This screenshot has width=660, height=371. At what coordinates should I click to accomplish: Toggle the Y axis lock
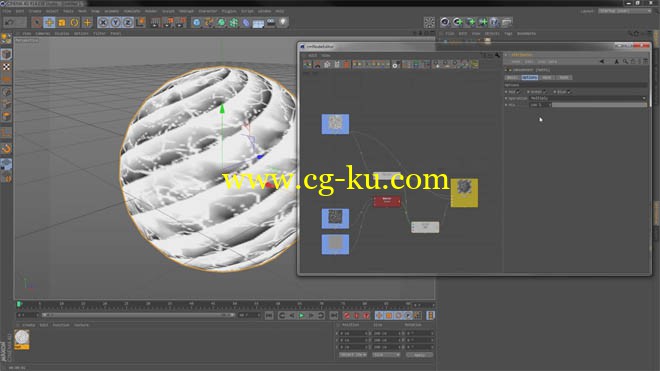tap(115, 22)
